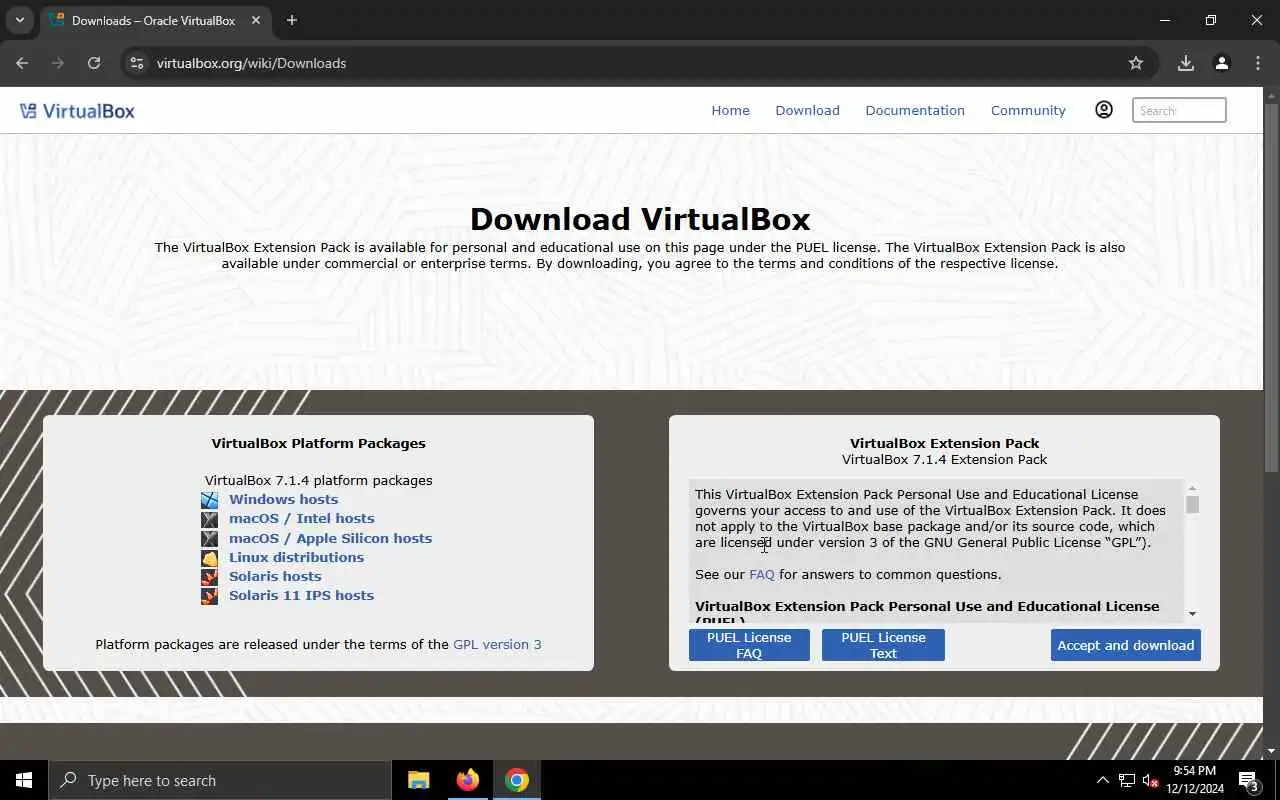The height and width of the screenshot is (800, 1280).
Task: Click the Windows hosts platform icon
Action: pos(209,500)
